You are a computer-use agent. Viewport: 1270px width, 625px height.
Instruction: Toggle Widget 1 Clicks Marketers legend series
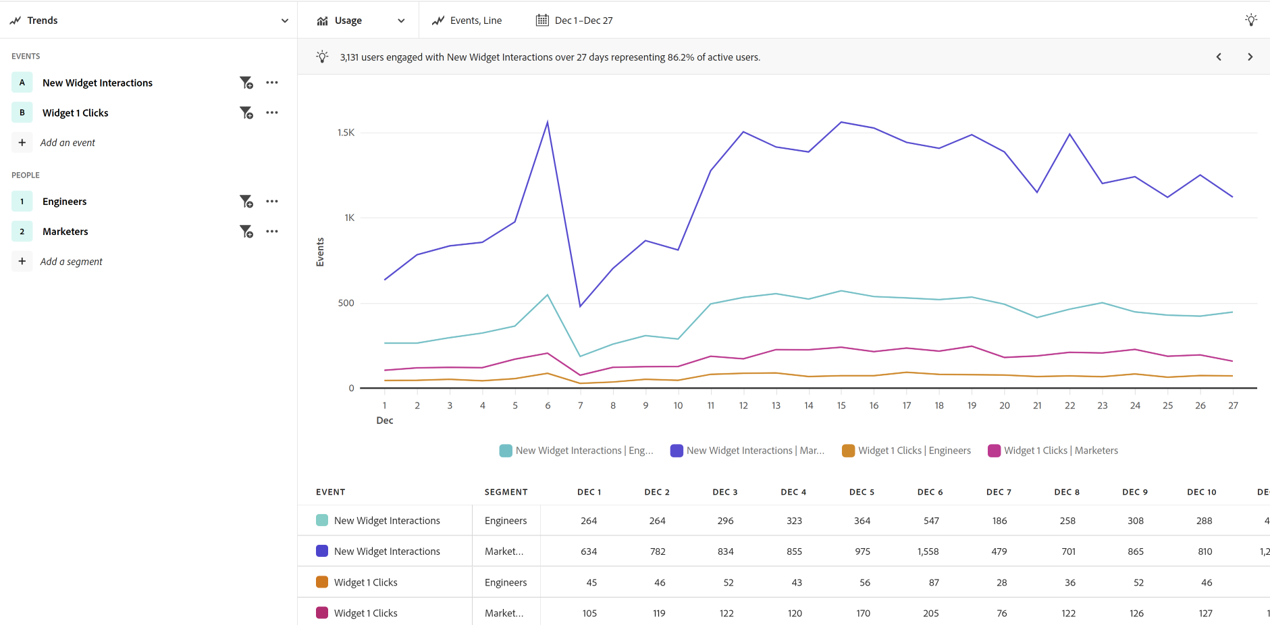pos(1053,451)
